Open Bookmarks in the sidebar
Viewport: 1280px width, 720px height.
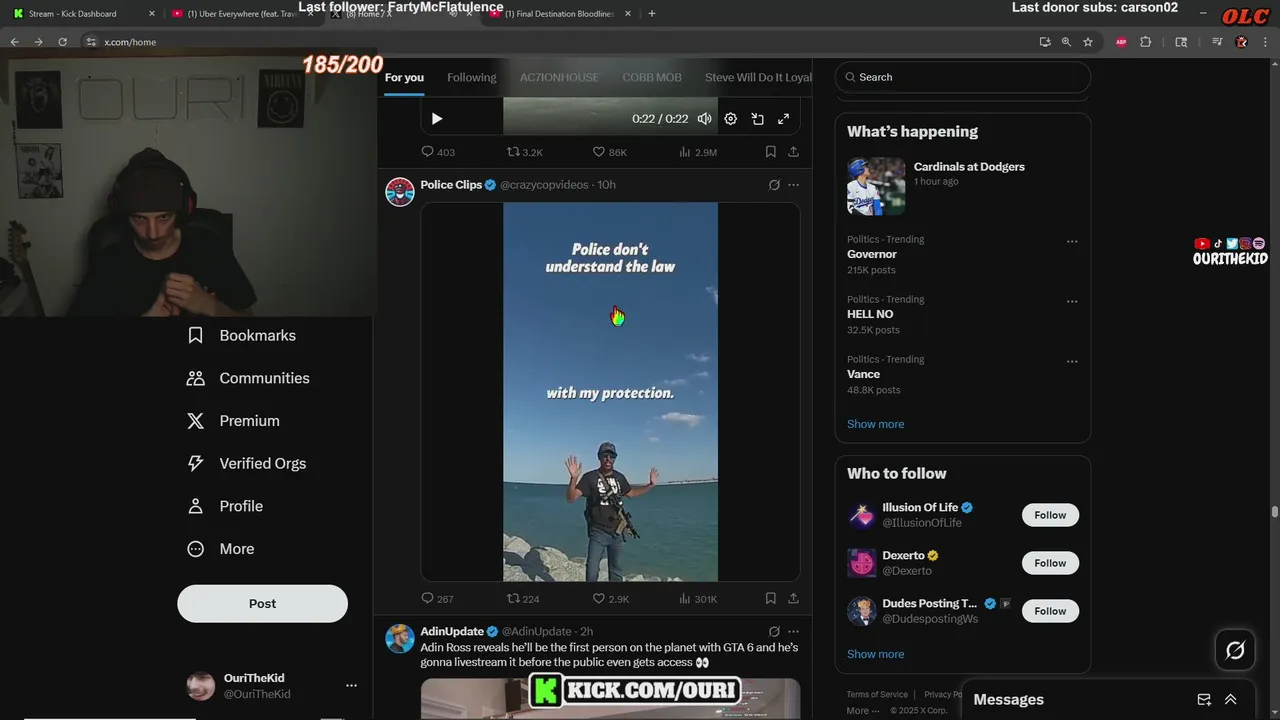241,336
